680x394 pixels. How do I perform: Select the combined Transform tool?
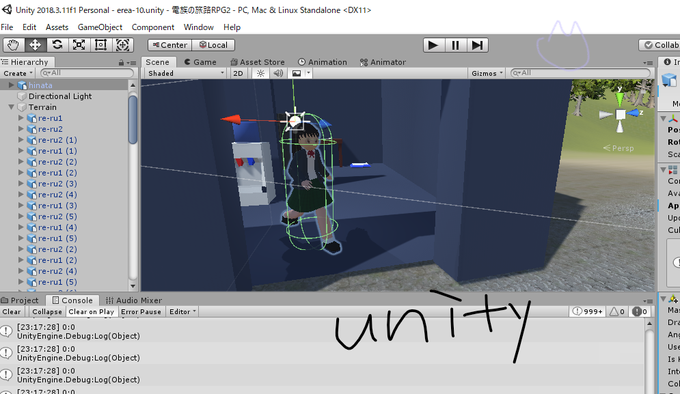coord(122,45)
